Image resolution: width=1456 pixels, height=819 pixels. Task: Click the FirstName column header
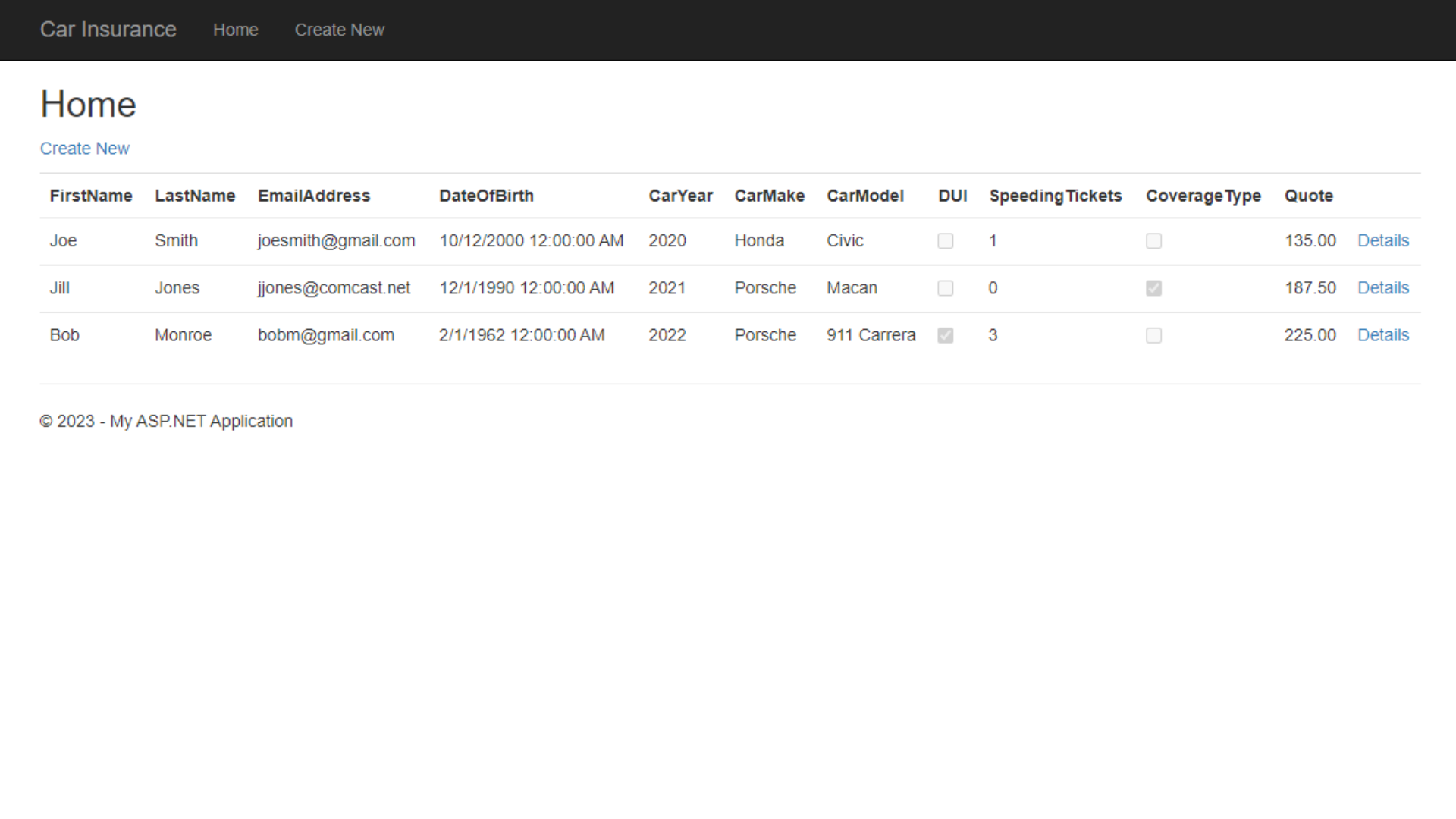(91, 196)
